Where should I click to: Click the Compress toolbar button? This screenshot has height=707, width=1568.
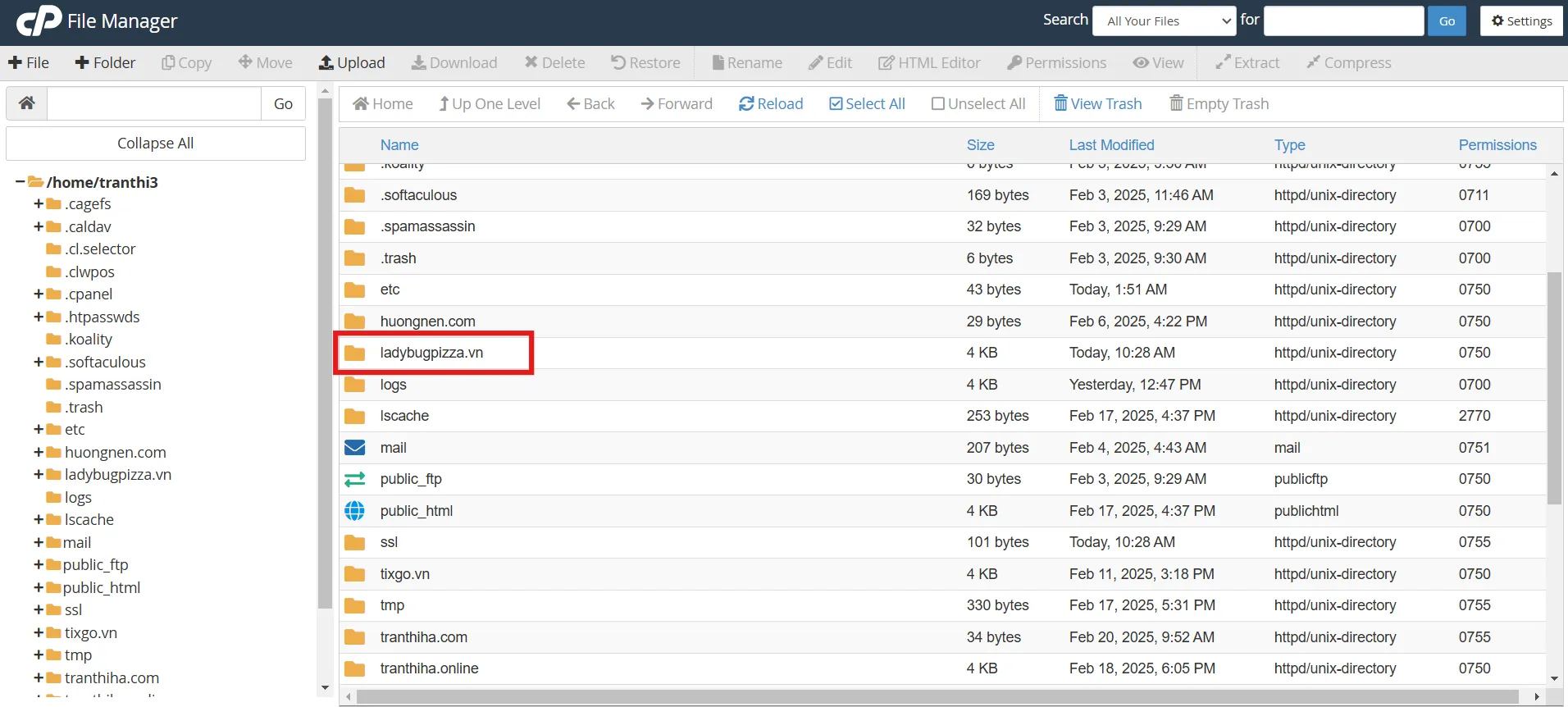(x=1349, y=62)
